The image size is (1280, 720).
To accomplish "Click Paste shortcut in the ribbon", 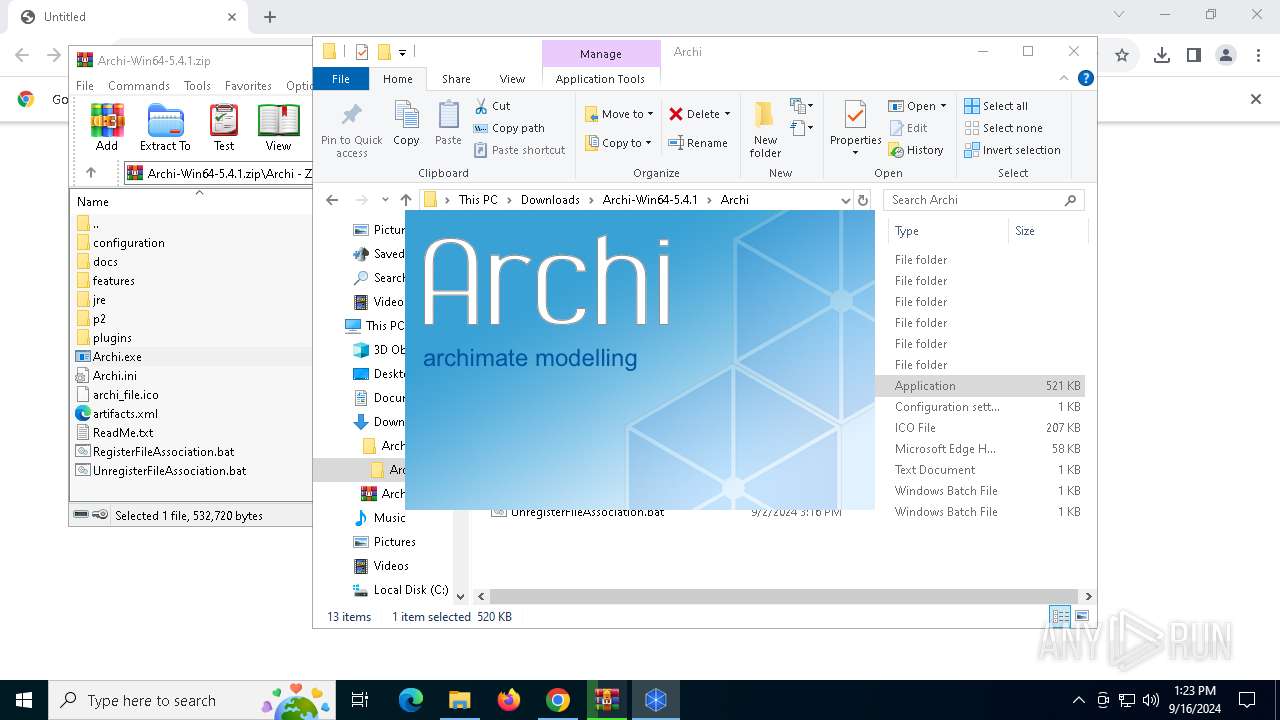I will [520, 150].
